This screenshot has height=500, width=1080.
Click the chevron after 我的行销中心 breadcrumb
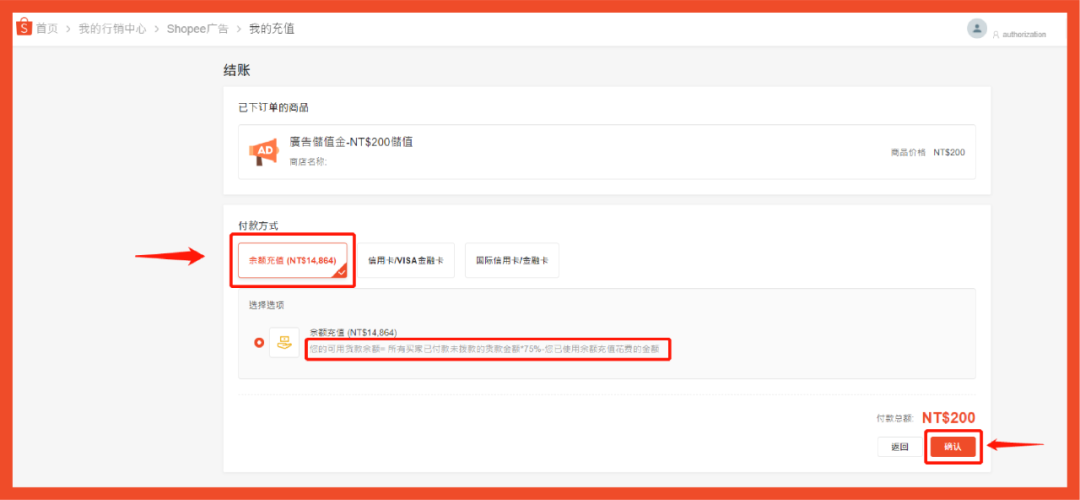tap(155, 29)
